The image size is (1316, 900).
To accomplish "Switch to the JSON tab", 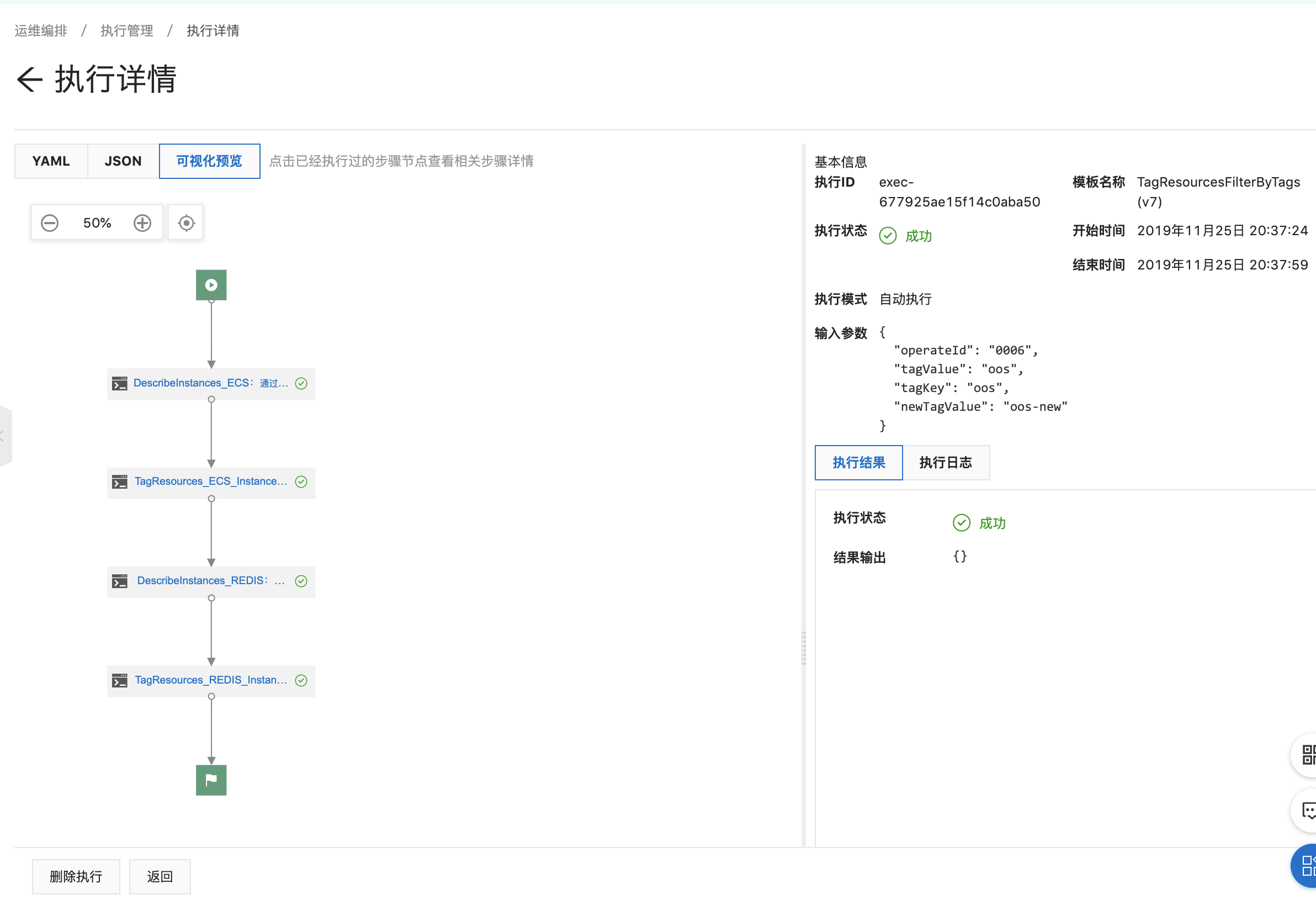I will (x=123, y=161).
